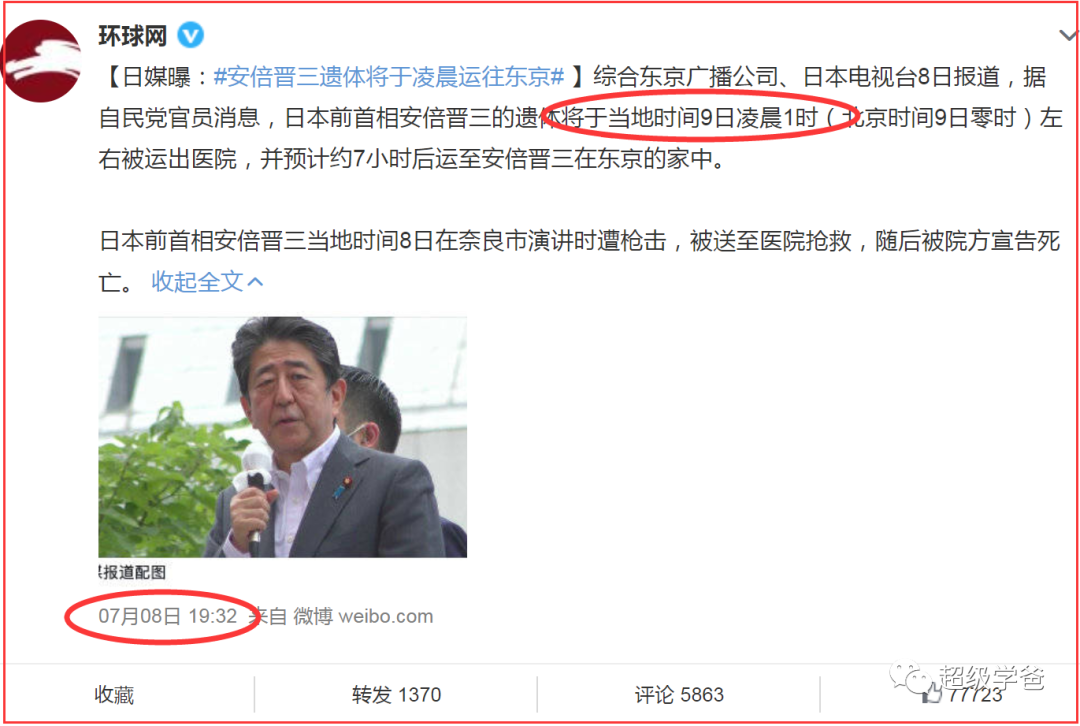Viewport: 1080px width, 726px height.
Task: Click the 77723 like count
Action: (975, 695)
